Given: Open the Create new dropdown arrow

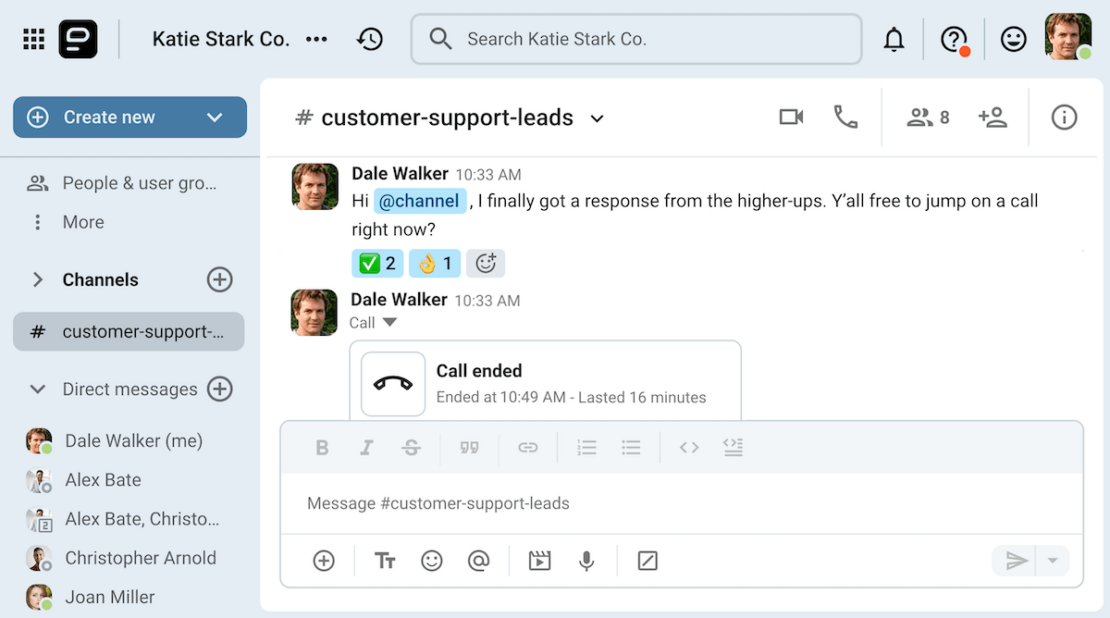Looking at the screenshot, I should click(x=214, y=118).
